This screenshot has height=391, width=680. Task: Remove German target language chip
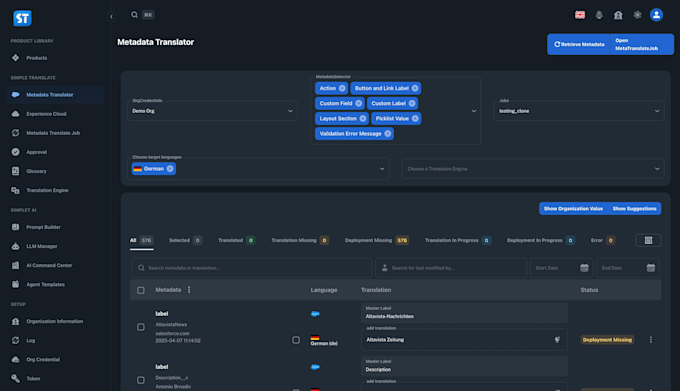(170, 169)
